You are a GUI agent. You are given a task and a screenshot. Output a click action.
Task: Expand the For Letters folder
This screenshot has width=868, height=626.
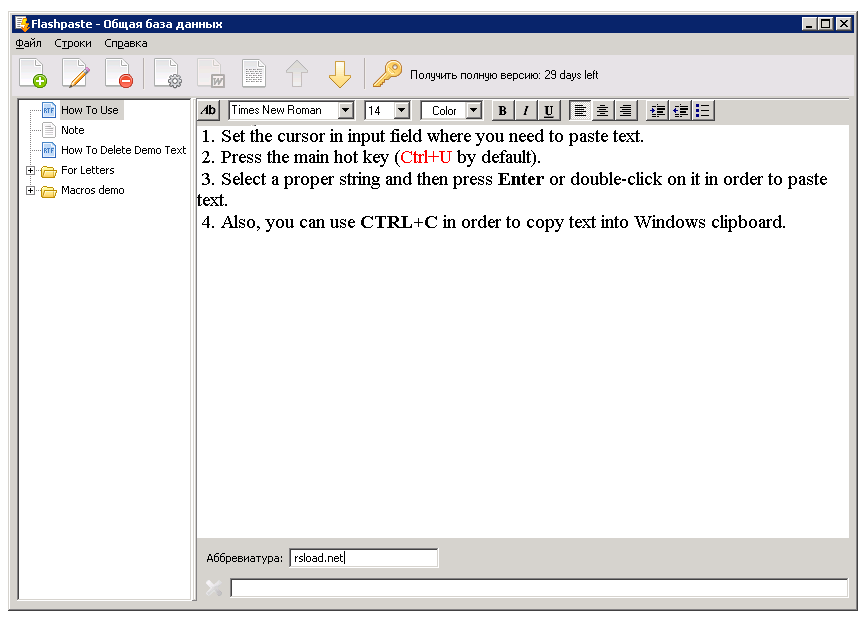(30, 170)
